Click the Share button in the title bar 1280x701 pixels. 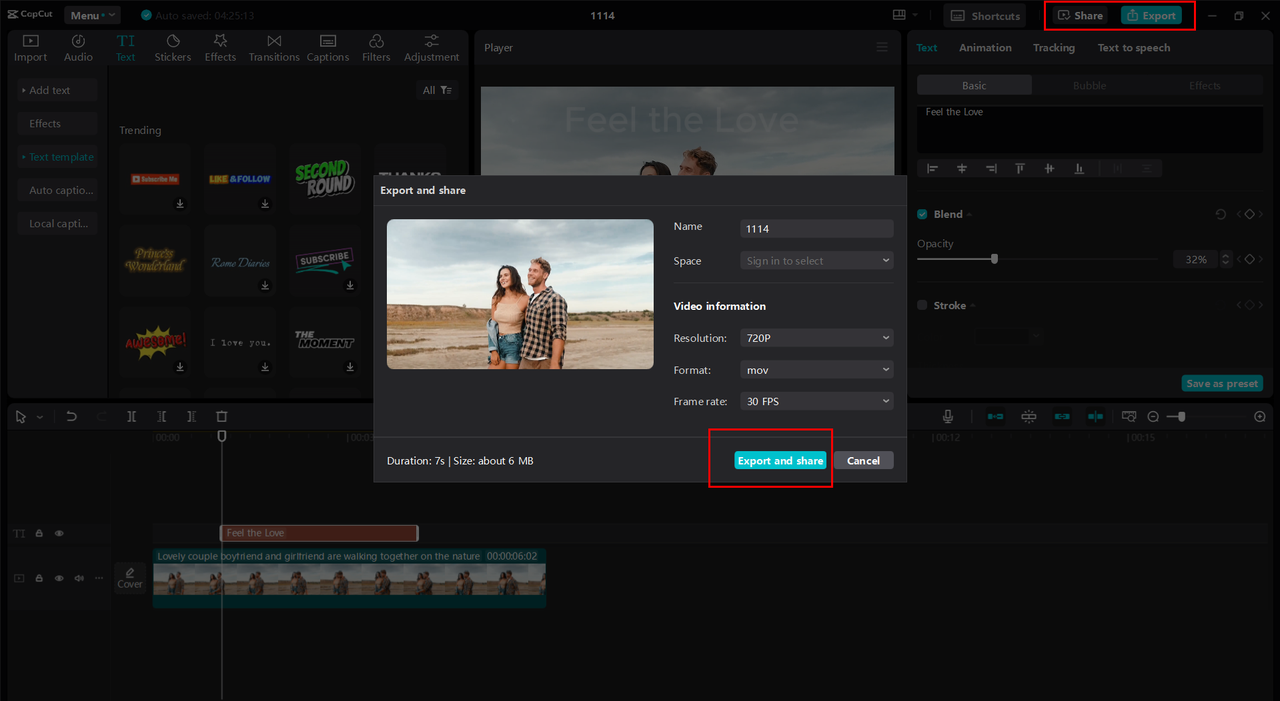1080,16
